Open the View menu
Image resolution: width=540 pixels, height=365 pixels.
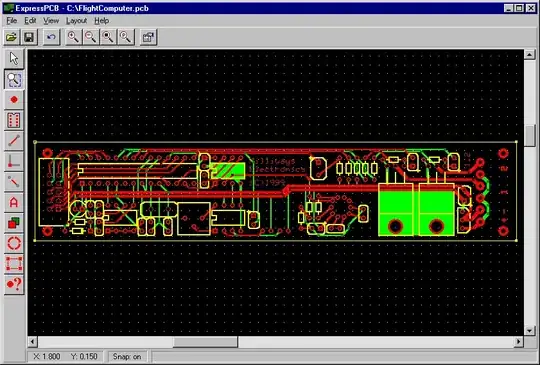pyautogui.click(x=51, y=21)
